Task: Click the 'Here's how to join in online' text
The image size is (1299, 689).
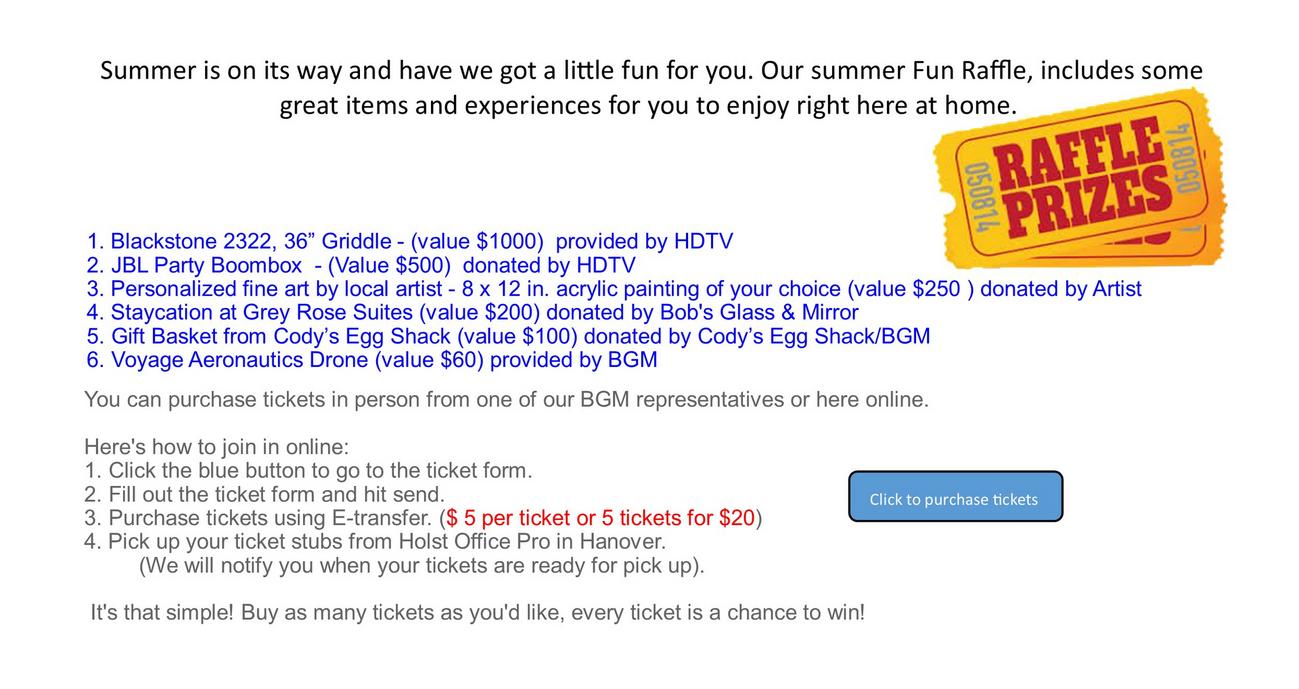Action: pyautogui.click(x=217, y=447)
